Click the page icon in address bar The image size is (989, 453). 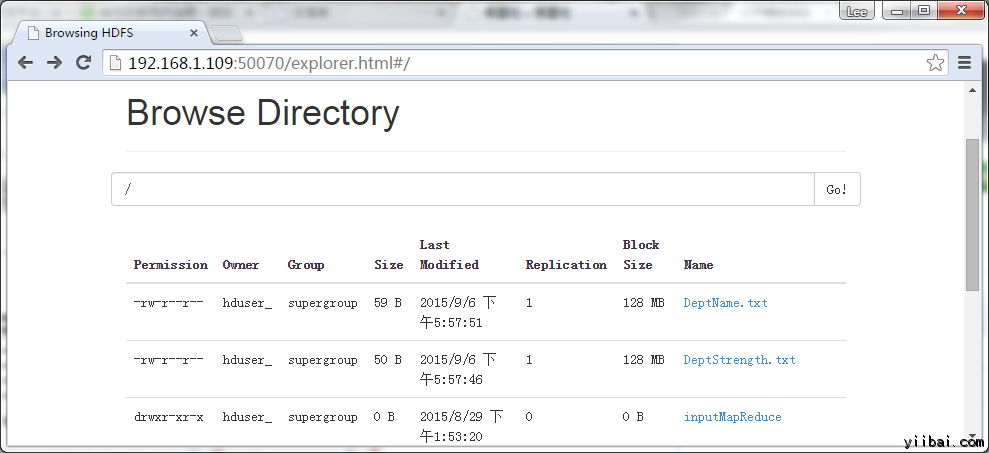click(115, 63)
